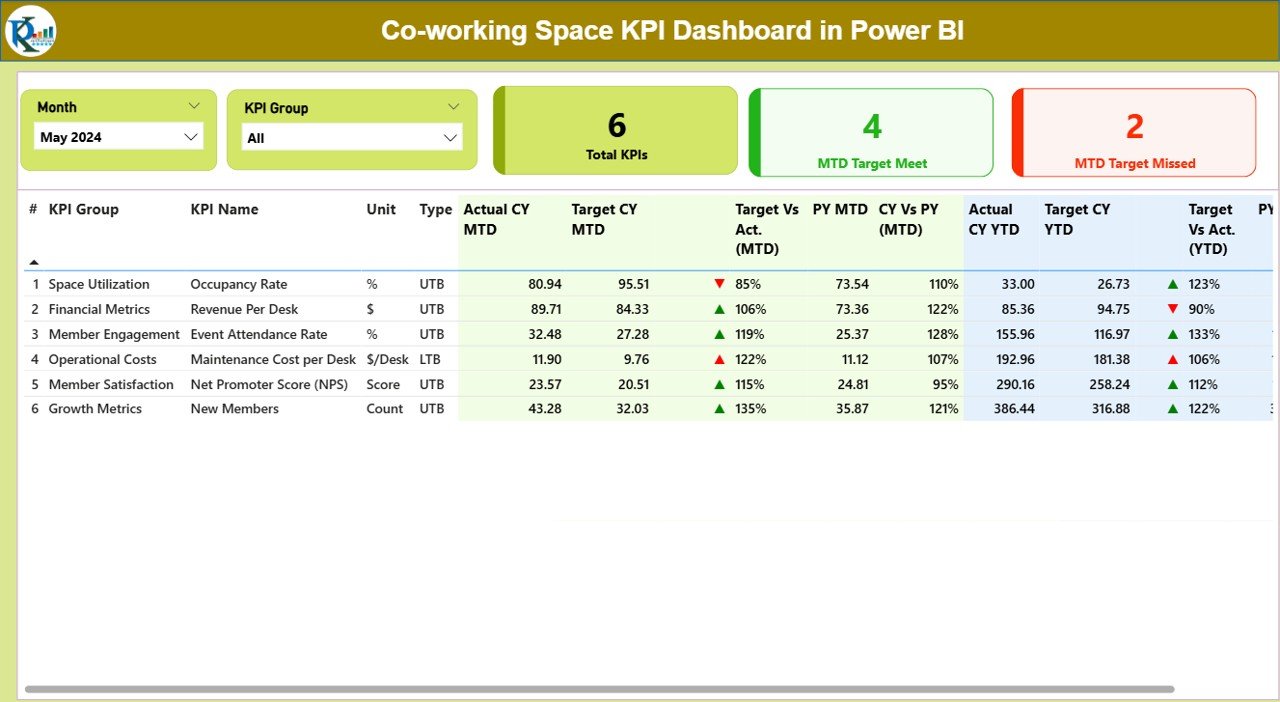This screenshot has width=1280, height=702.
Task: Click the horizontal scrollbar below the table
Action: 600,689
